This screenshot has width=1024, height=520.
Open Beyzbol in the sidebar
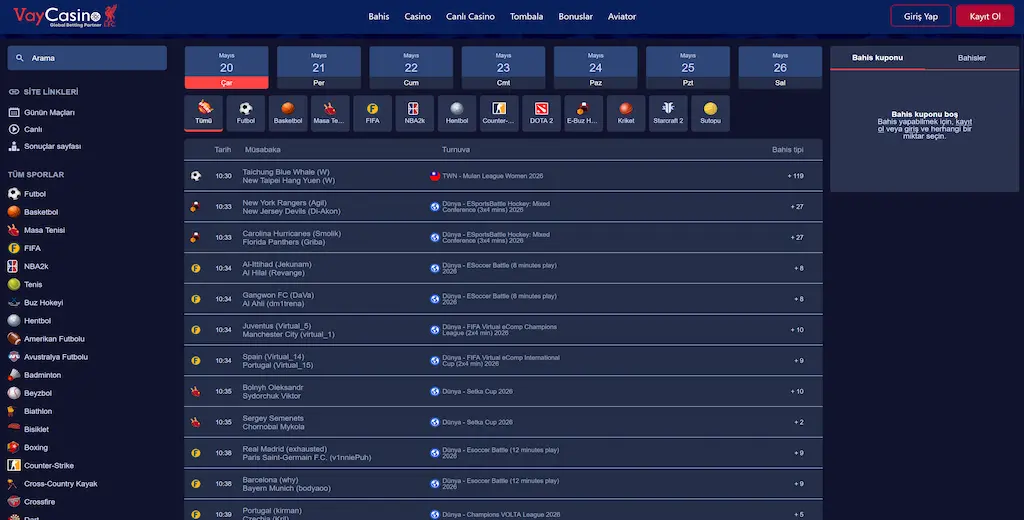tap(38, 393)
